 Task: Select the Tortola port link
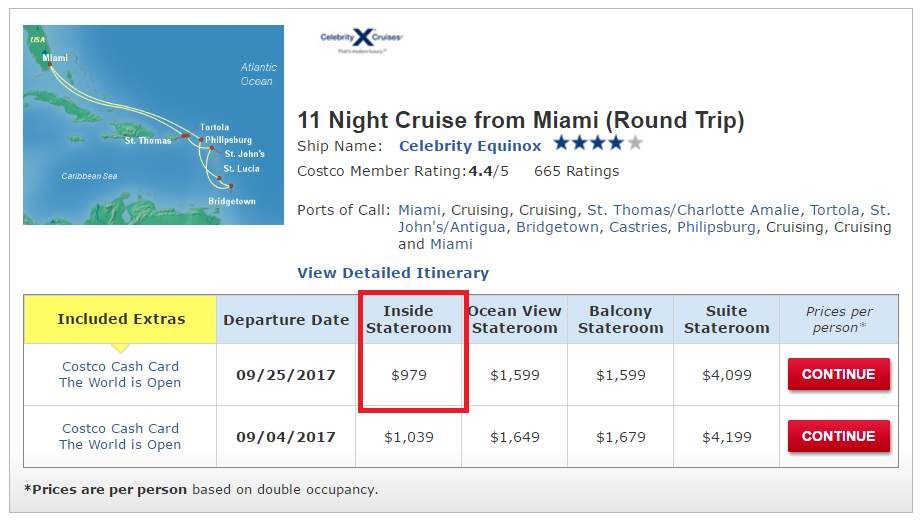pyautogui.click(x=835, y=210)
